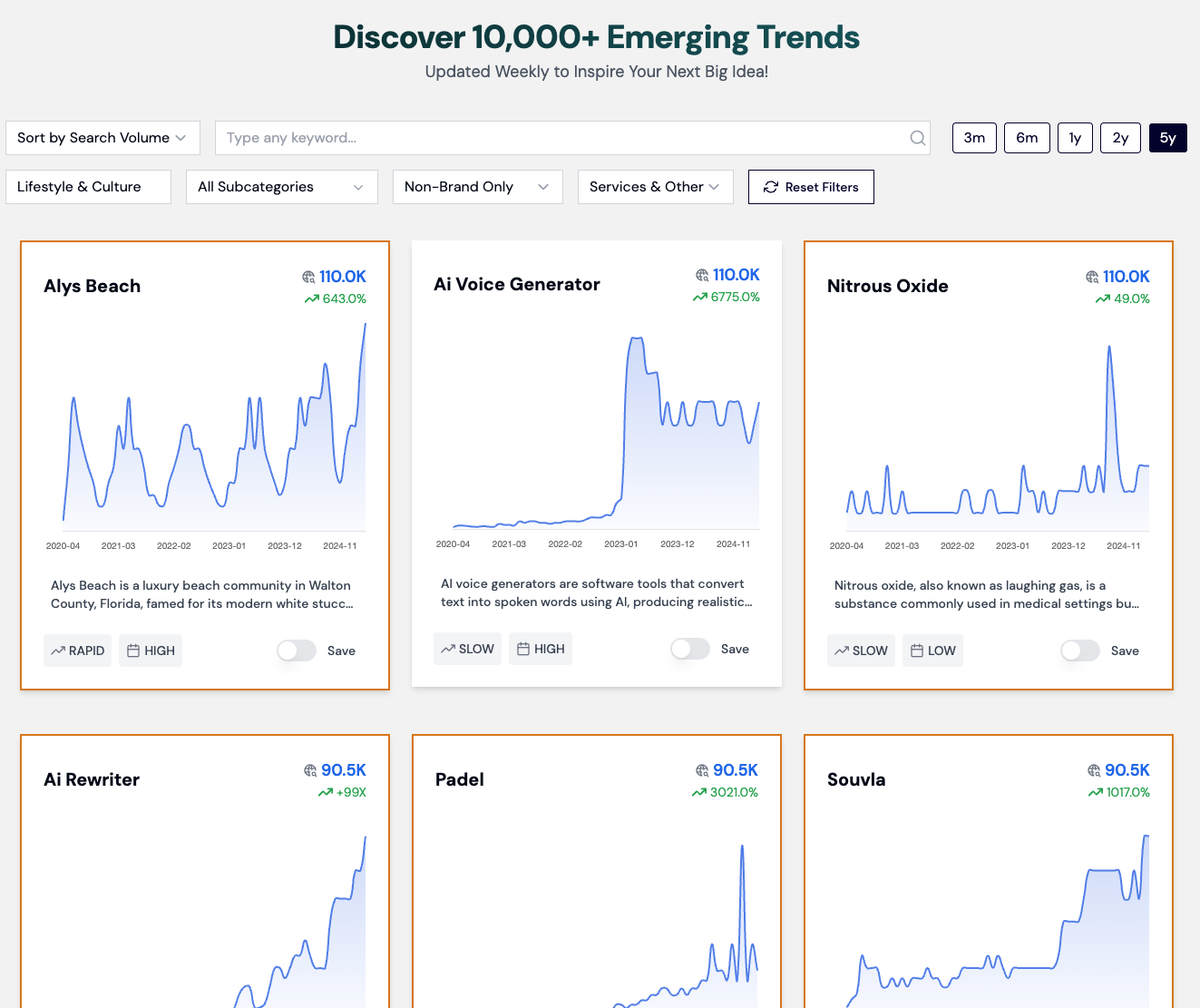Open the Souvla trend title

coord(856,779)
